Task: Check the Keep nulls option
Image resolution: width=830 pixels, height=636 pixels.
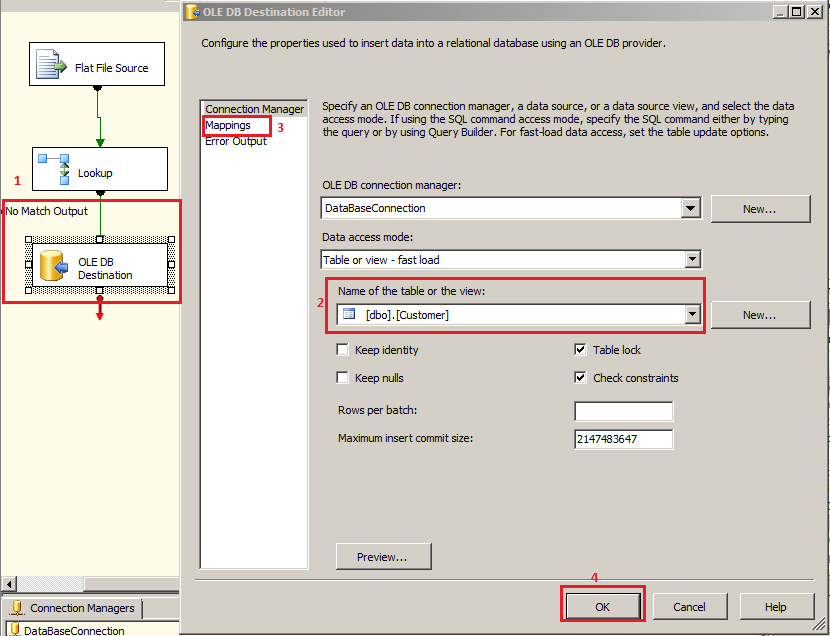Action: pos(340,378)
